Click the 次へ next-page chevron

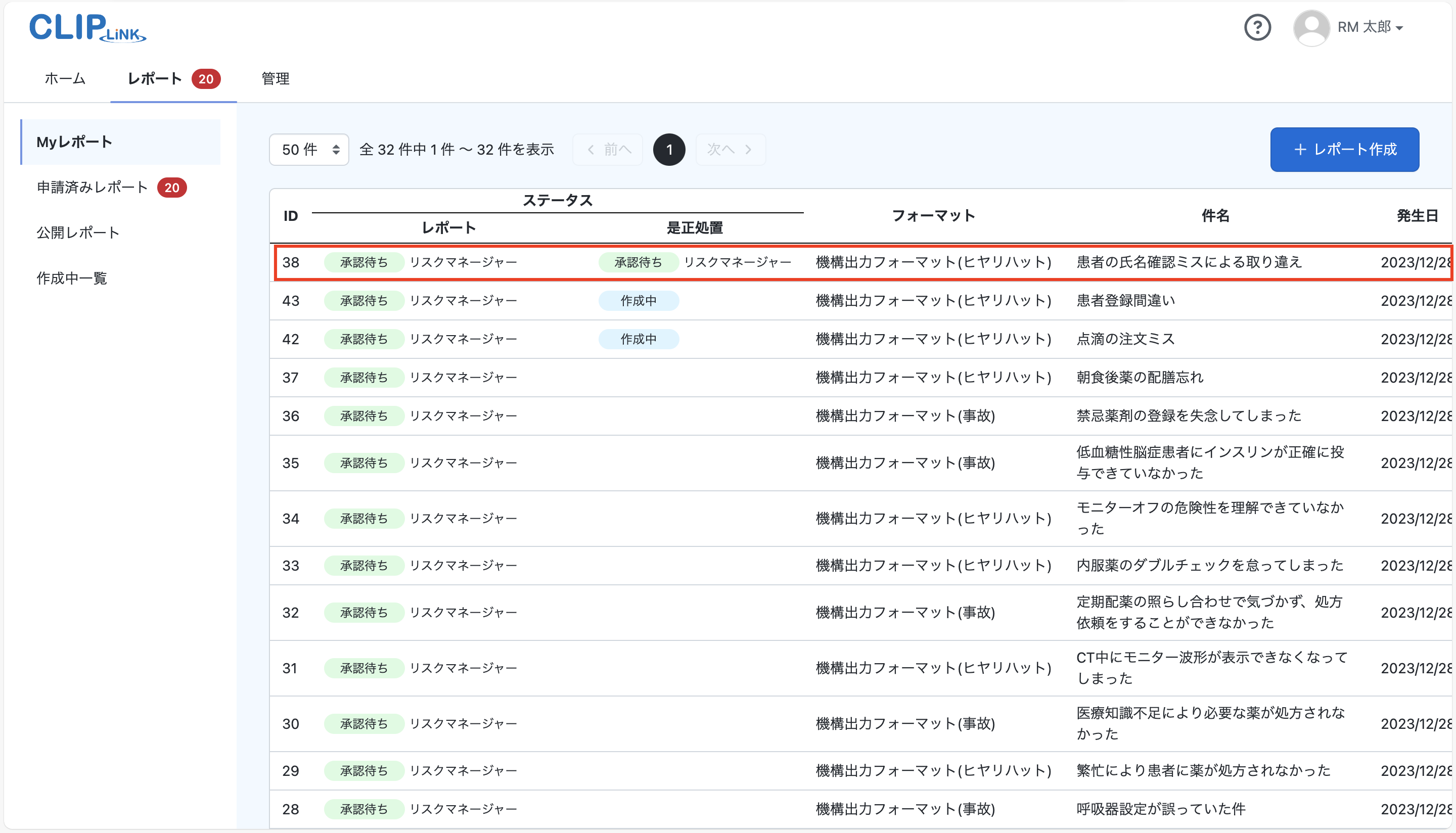[749, 149]
